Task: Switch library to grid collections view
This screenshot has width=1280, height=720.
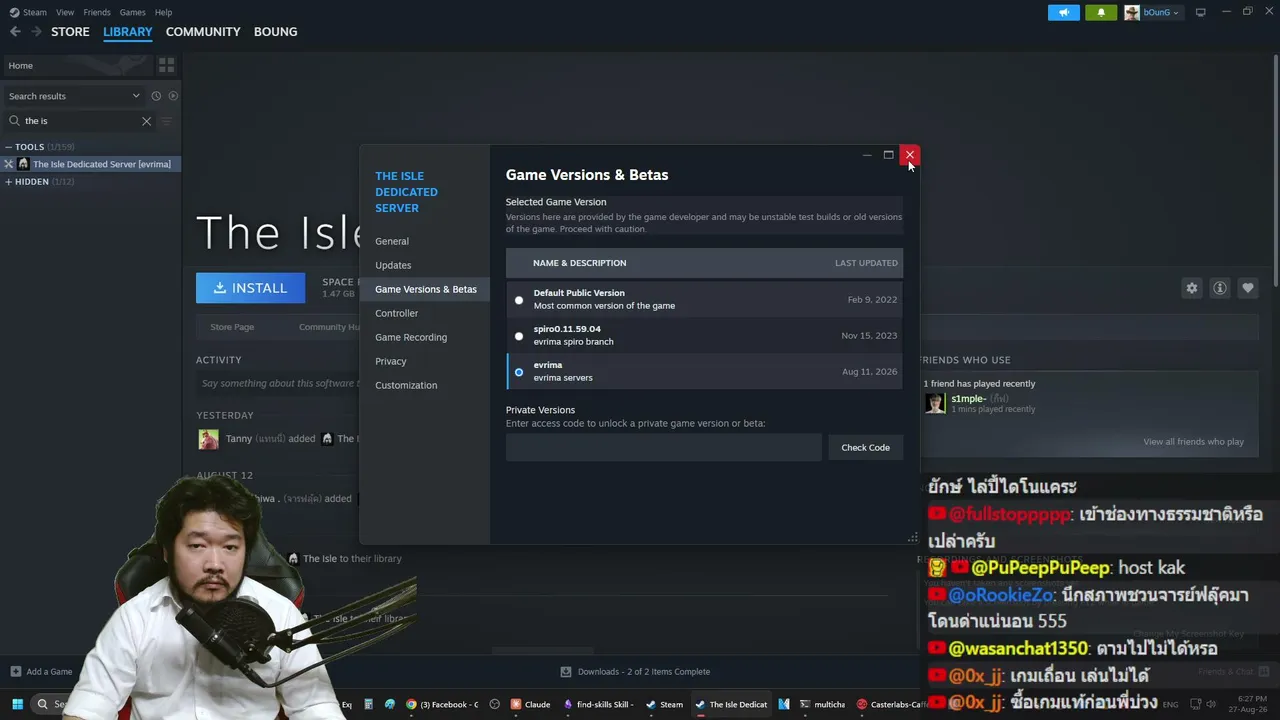Action: (x=166, y=65)
